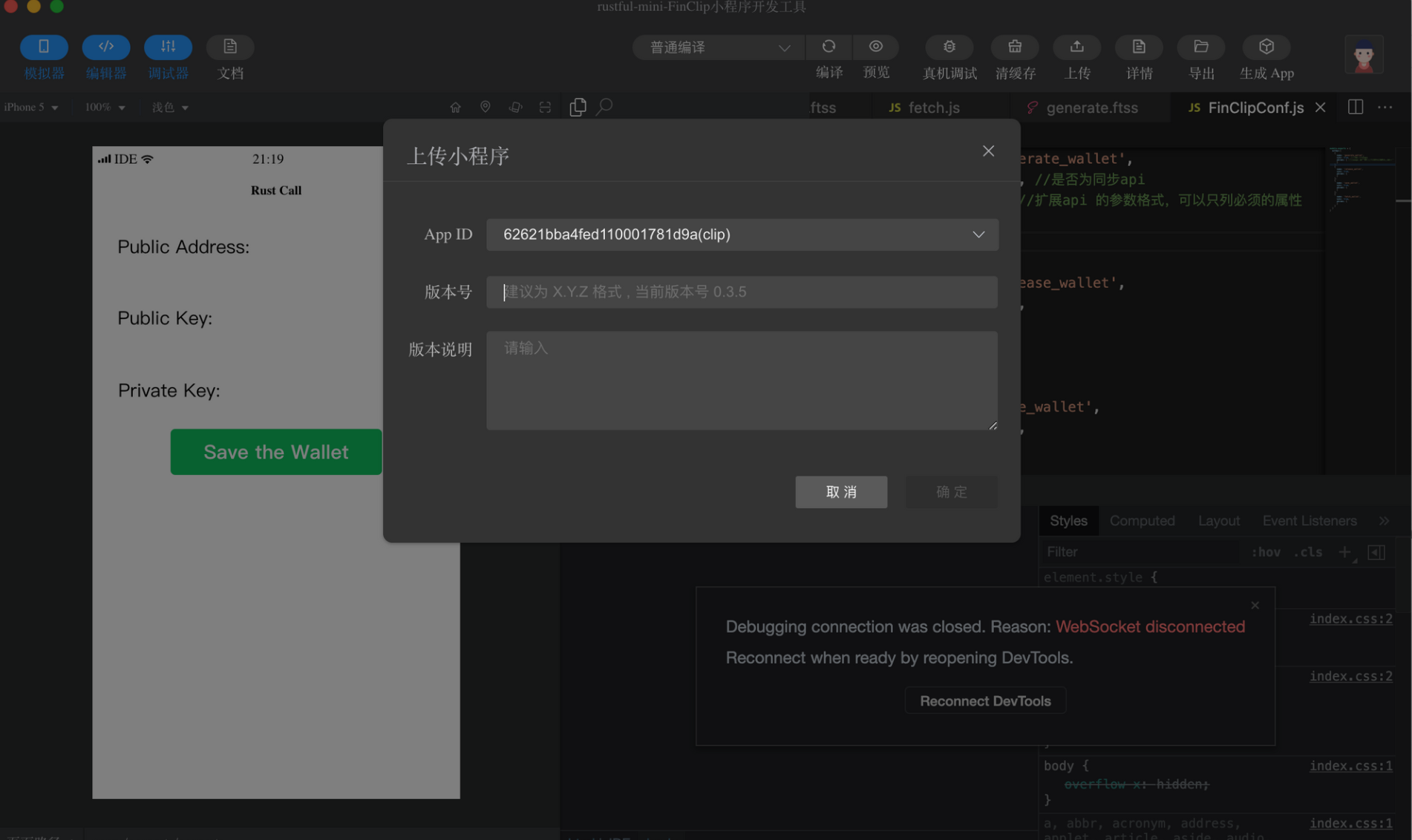Clear the cache (清缓存) icon
Viewport: 1412px width, 840px height.
[x=1015, y=47]
